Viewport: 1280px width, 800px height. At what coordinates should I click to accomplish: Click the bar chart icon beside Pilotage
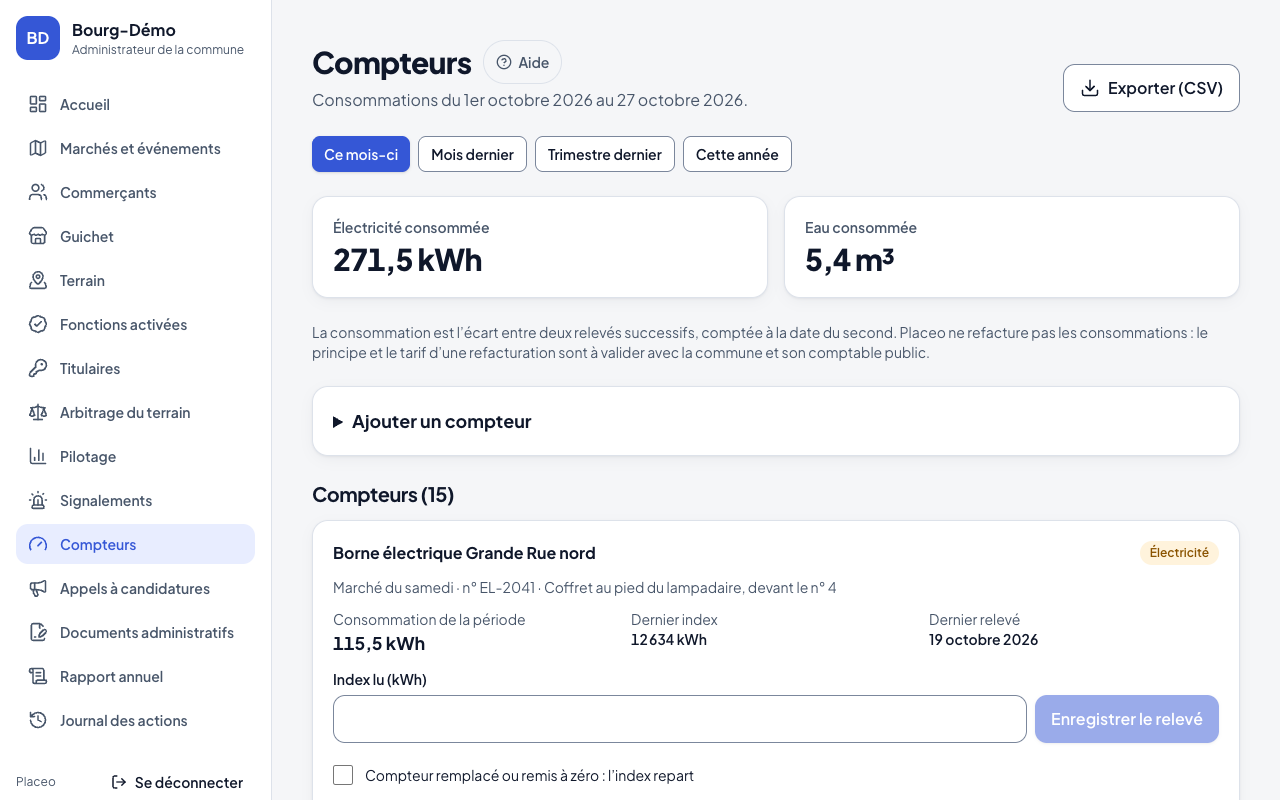tap(38, 457)
